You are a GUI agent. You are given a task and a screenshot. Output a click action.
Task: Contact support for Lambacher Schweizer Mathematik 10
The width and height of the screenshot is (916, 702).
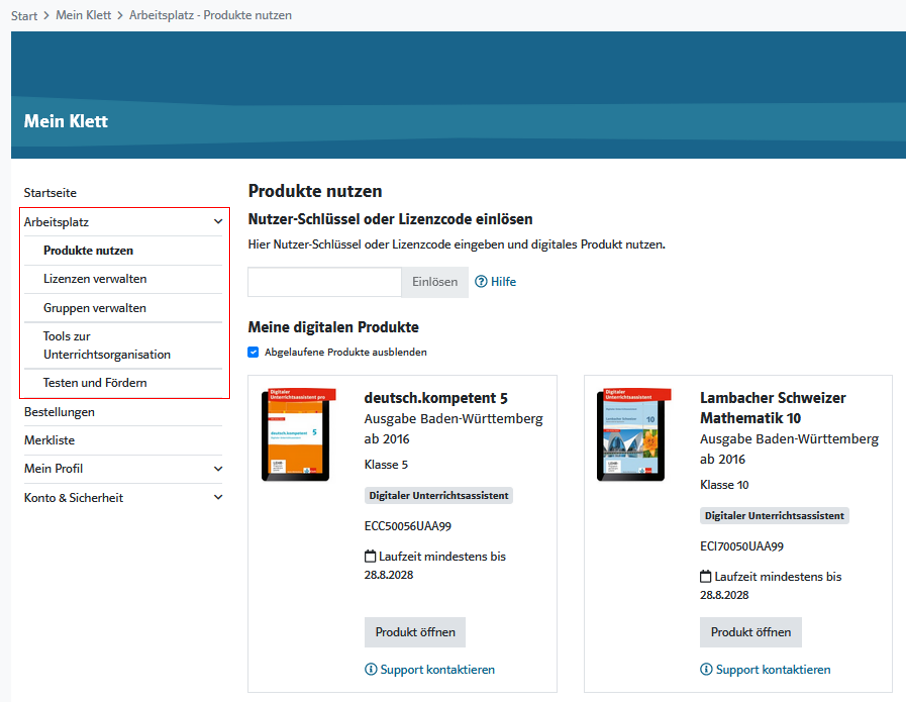(x=773, y=669)
